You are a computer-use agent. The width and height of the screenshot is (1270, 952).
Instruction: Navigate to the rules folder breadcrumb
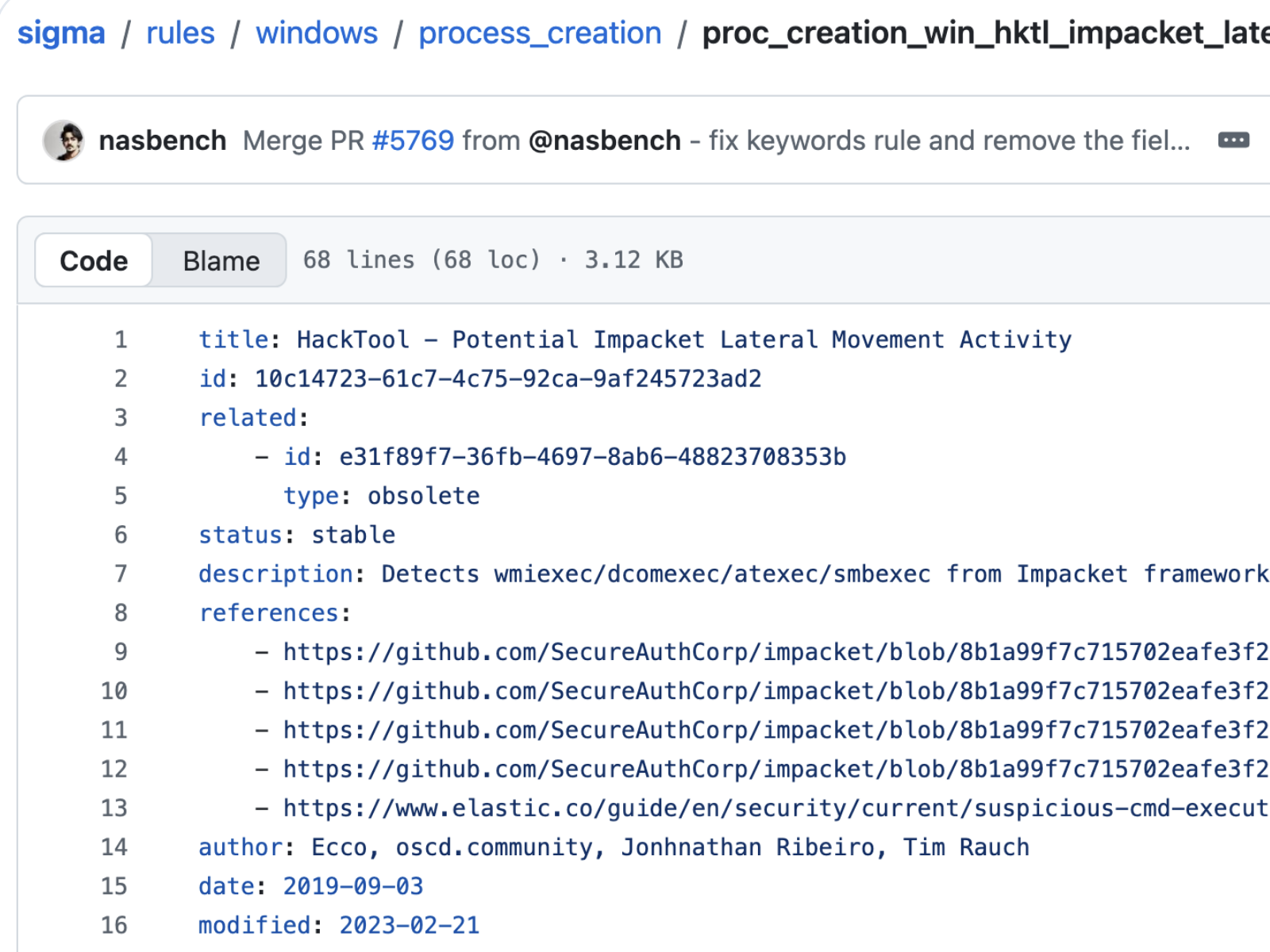click(x=180, y=33)
